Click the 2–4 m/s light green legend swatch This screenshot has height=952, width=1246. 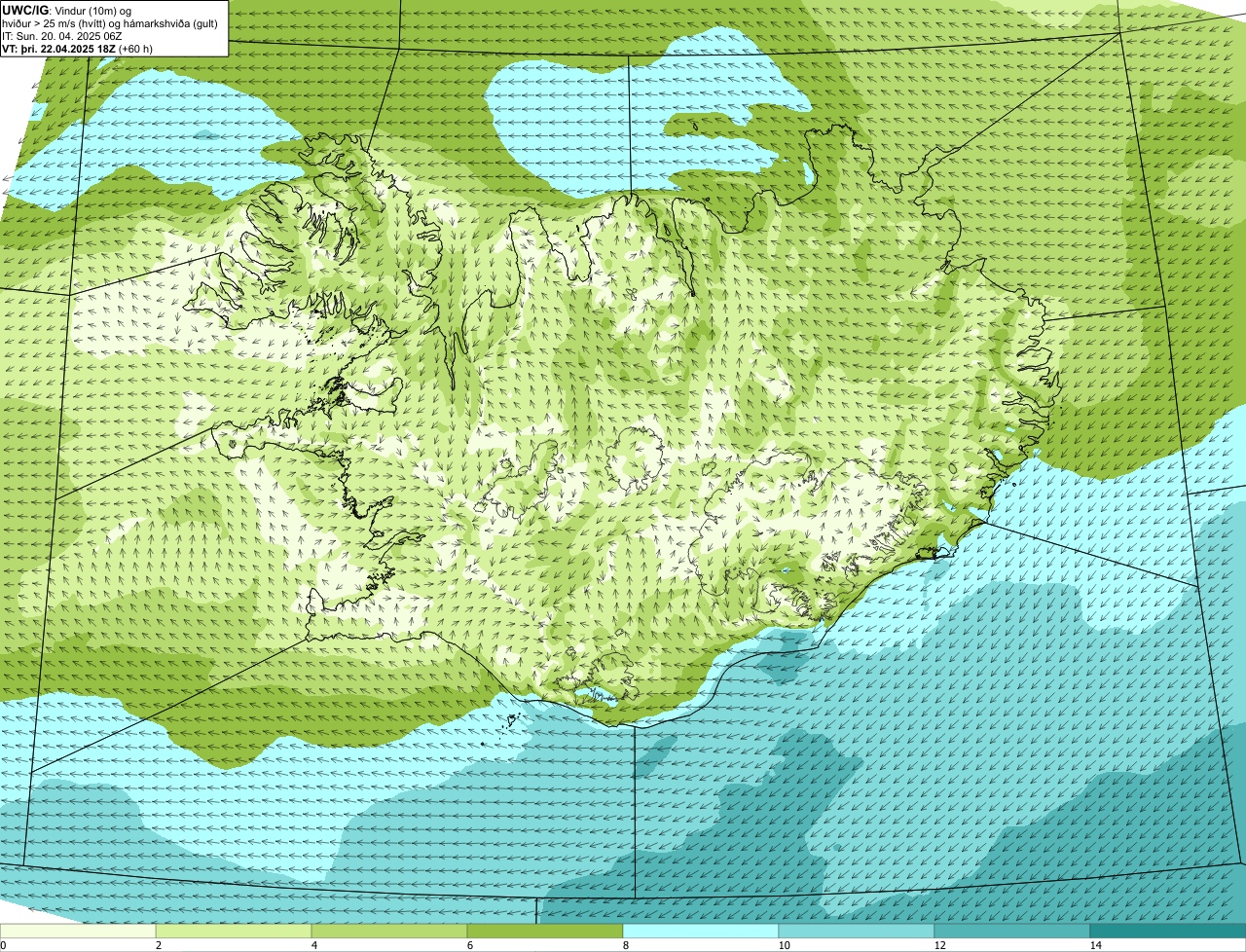pos(234,931)
